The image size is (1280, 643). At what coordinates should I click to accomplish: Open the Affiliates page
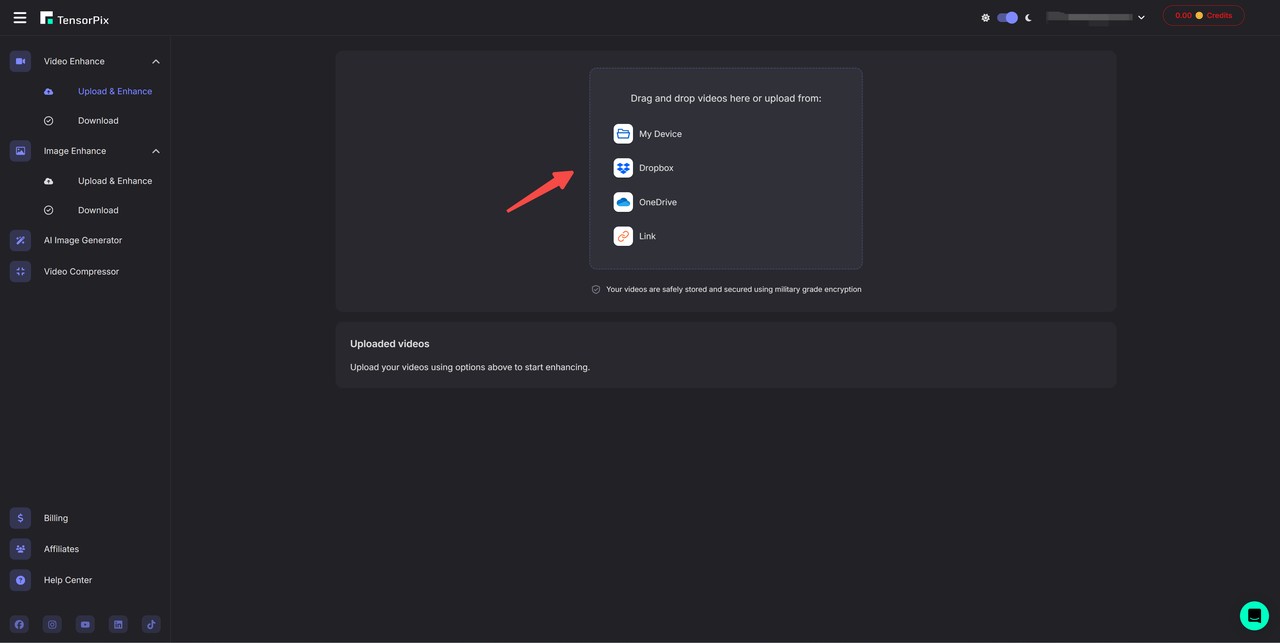pyautogui.click(x=61, y=549)
